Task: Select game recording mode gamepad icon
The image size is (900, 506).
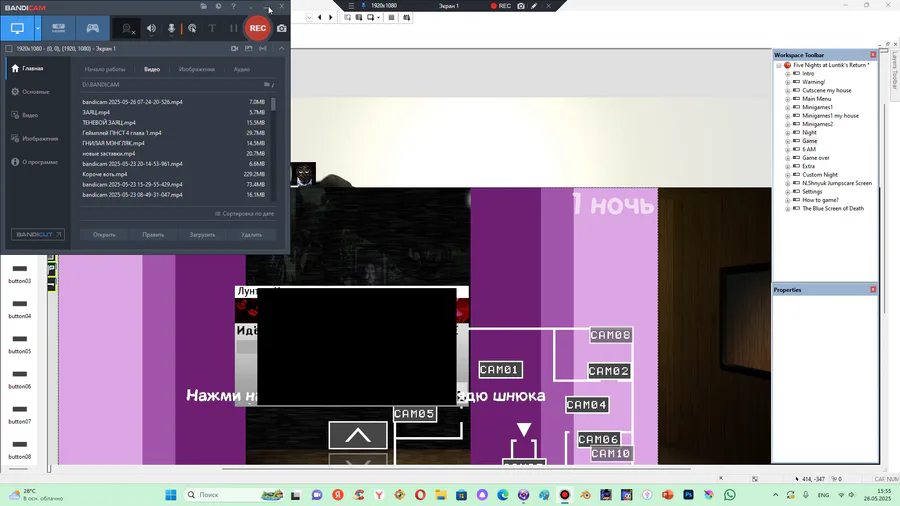Action: pyautogui.click(x=92, y=28)
